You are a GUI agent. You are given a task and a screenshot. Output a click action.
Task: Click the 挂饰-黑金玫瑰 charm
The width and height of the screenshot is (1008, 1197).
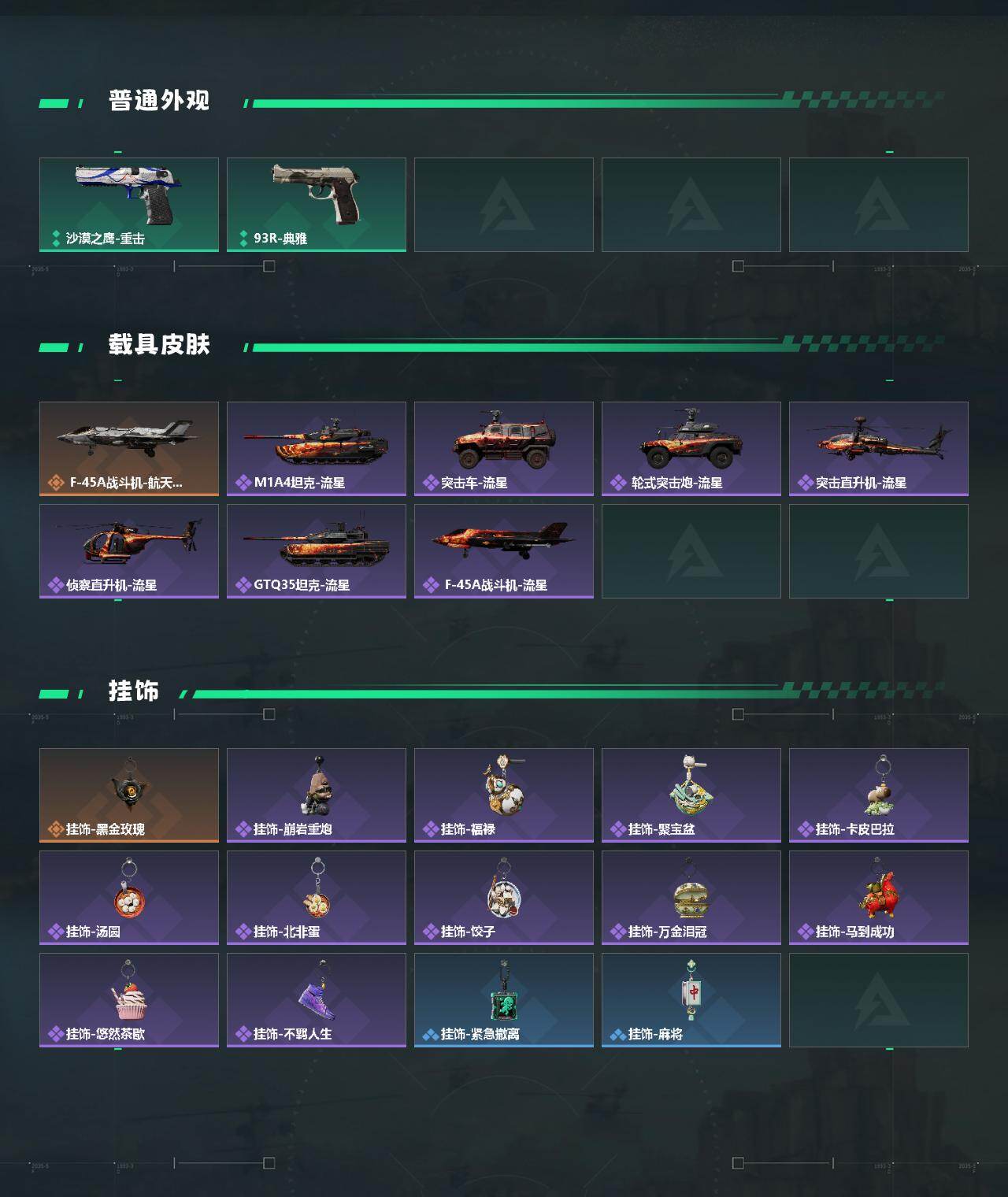coord(129,795)
